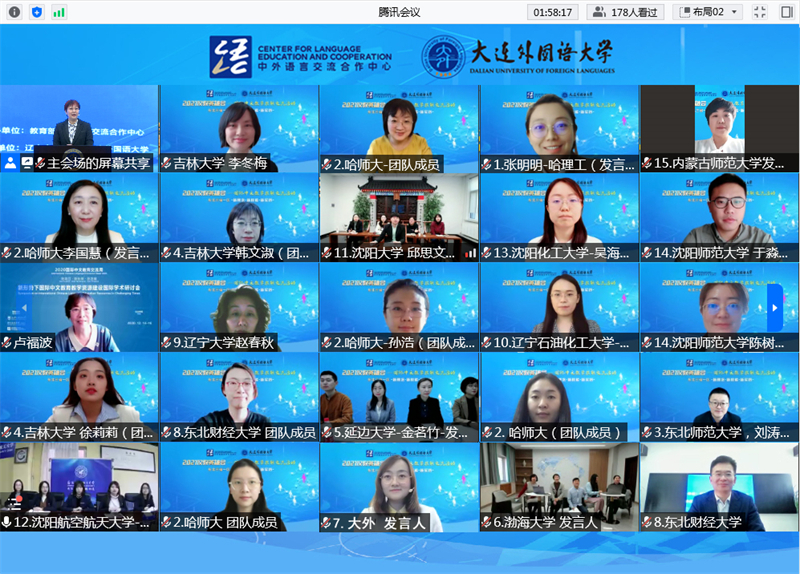Click the microphone icon for 12.沈阳航空航天大学
Image resolution: width=800 pixels, height=574 pixels.
(x=7, y=522)
